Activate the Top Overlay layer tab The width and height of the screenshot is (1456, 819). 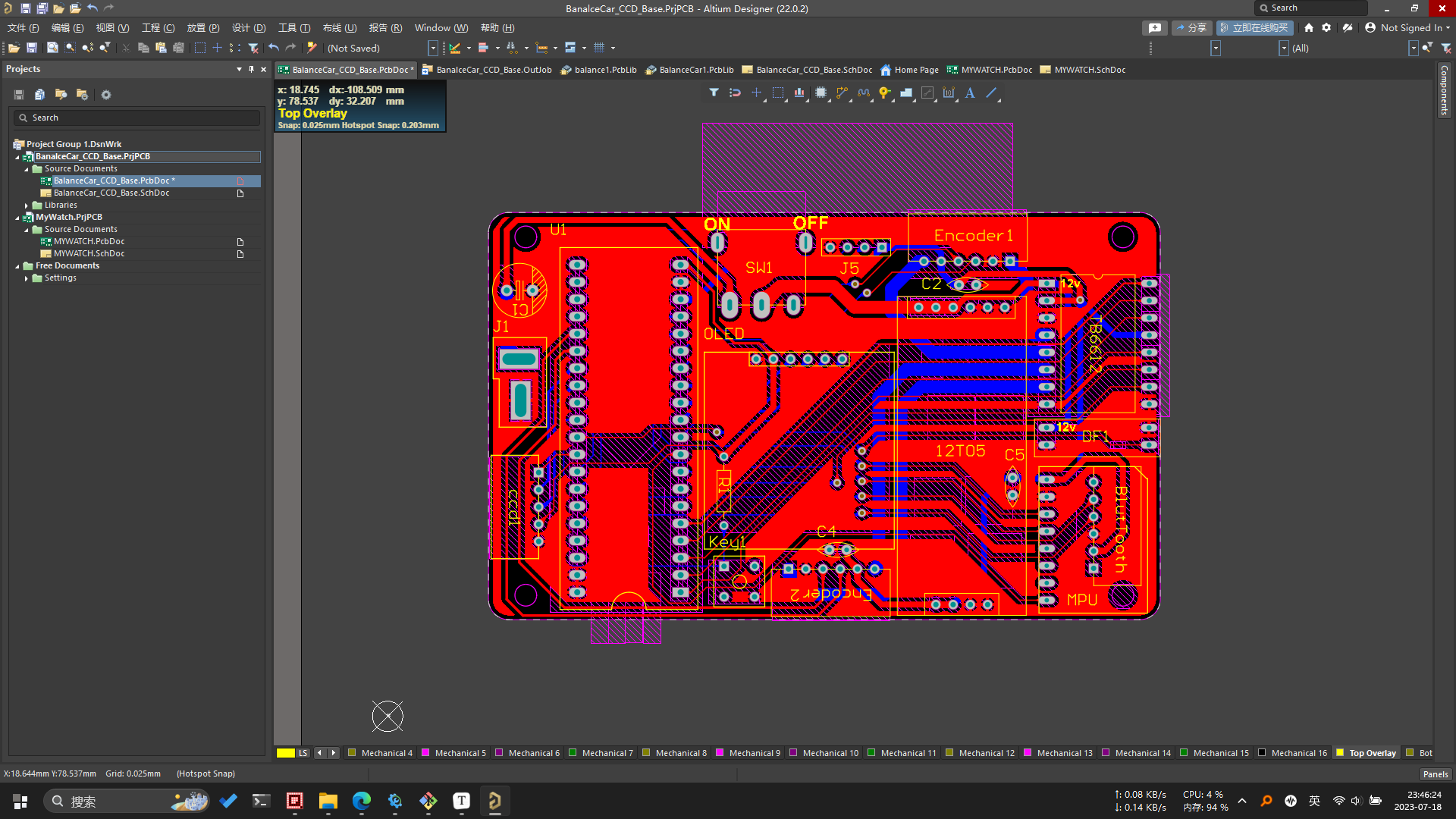point(1365,753)
